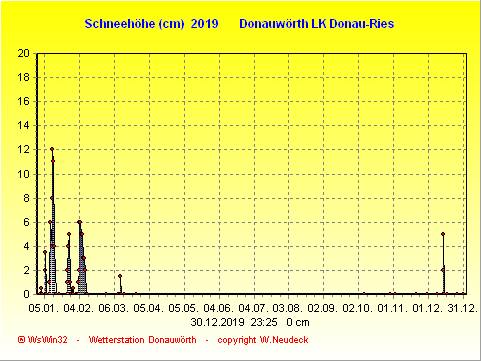Click the chart title Schneehöhe (cm) 2019
Viewport: 481px width, 361px height.
[151, 24]
